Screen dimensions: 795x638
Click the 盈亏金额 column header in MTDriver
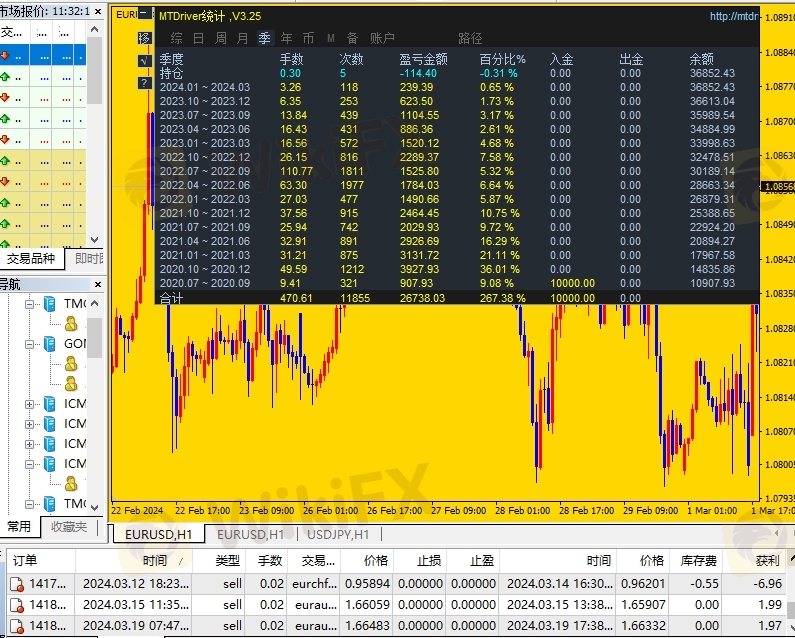pyautogui.click(x=423, y=59)
